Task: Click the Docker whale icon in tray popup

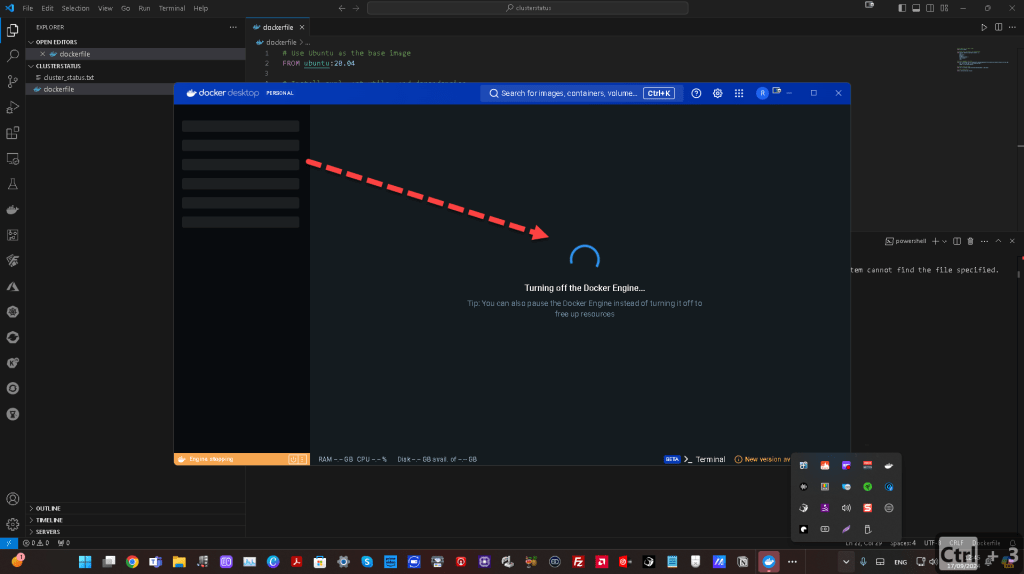Action: [x=889, y=466]
